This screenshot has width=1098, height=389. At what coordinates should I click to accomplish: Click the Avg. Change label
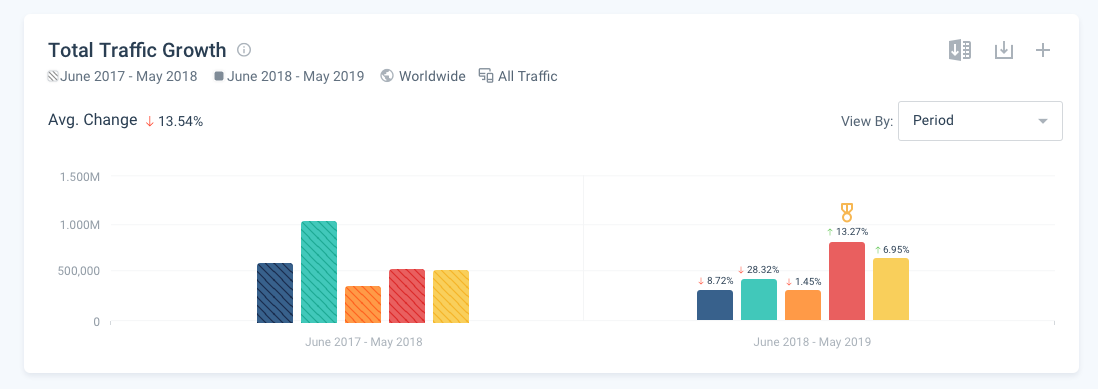pos(92,120)
